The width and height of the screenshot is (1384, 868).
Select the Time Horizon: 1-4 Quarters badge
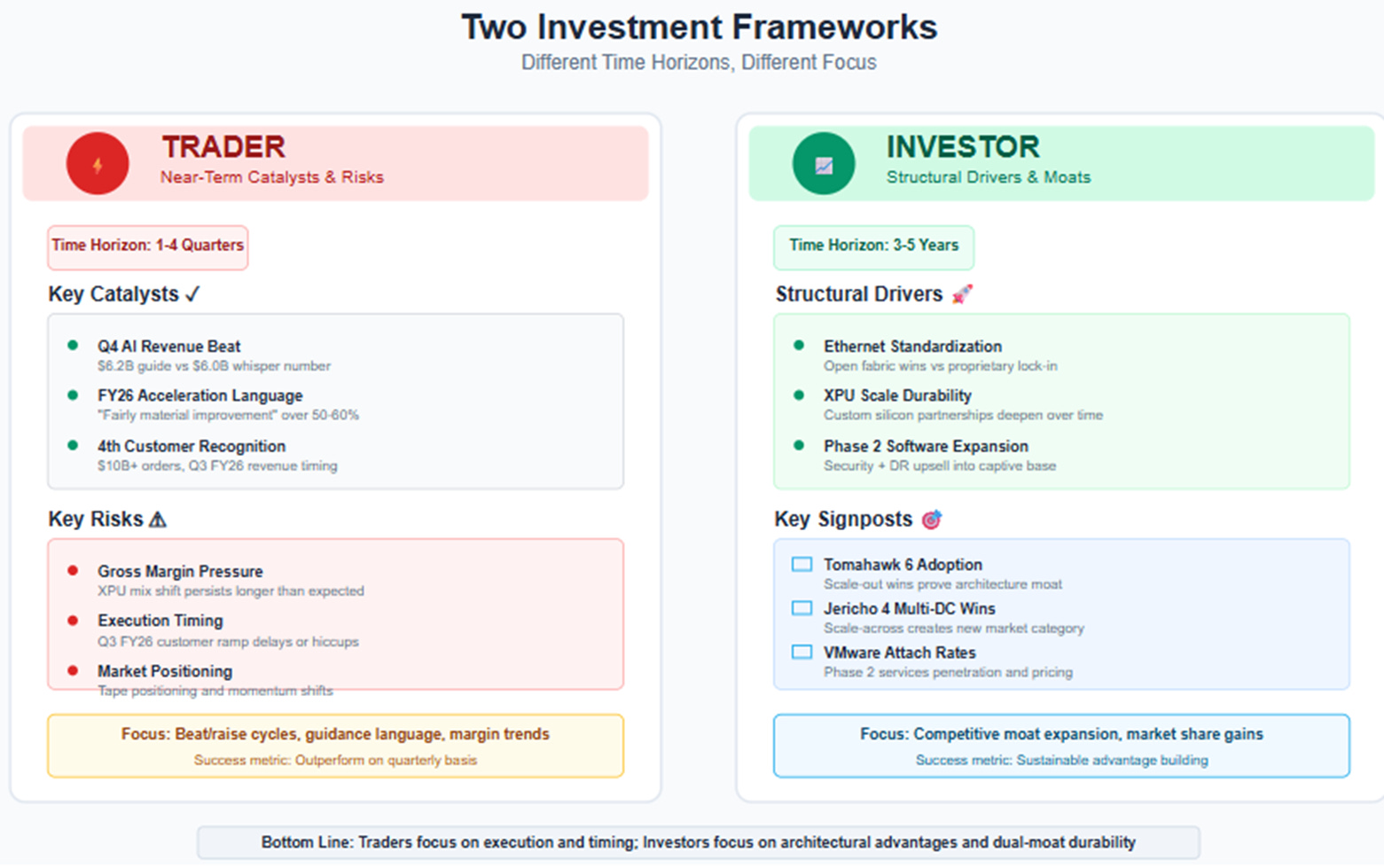tap(148, 247)
